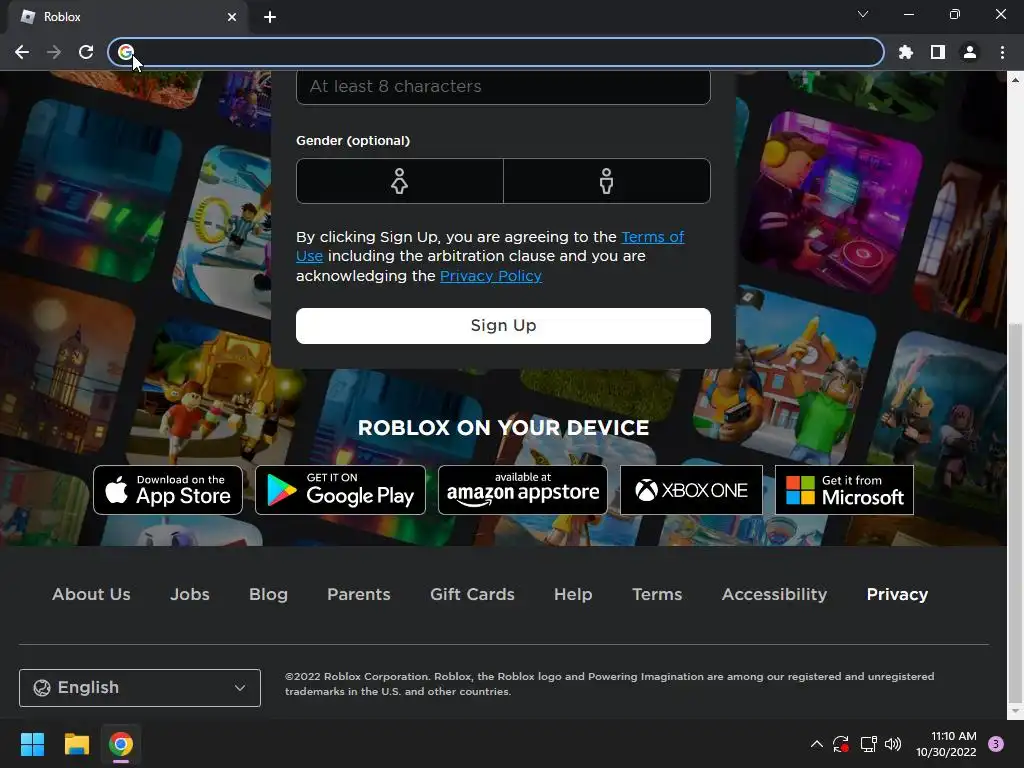
Task: Open Chrome's three-dot menu
Action: tap(1002, 52)
